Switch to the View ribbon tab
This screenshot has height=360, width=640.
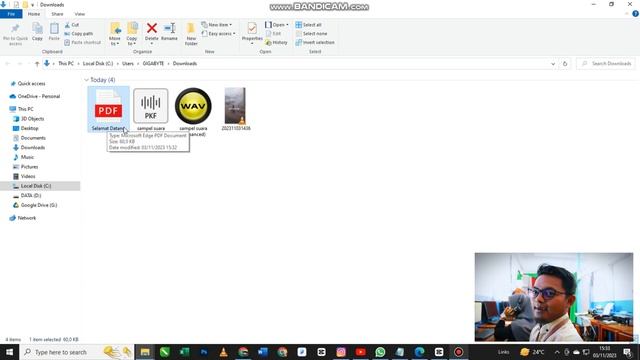[80, 14]
